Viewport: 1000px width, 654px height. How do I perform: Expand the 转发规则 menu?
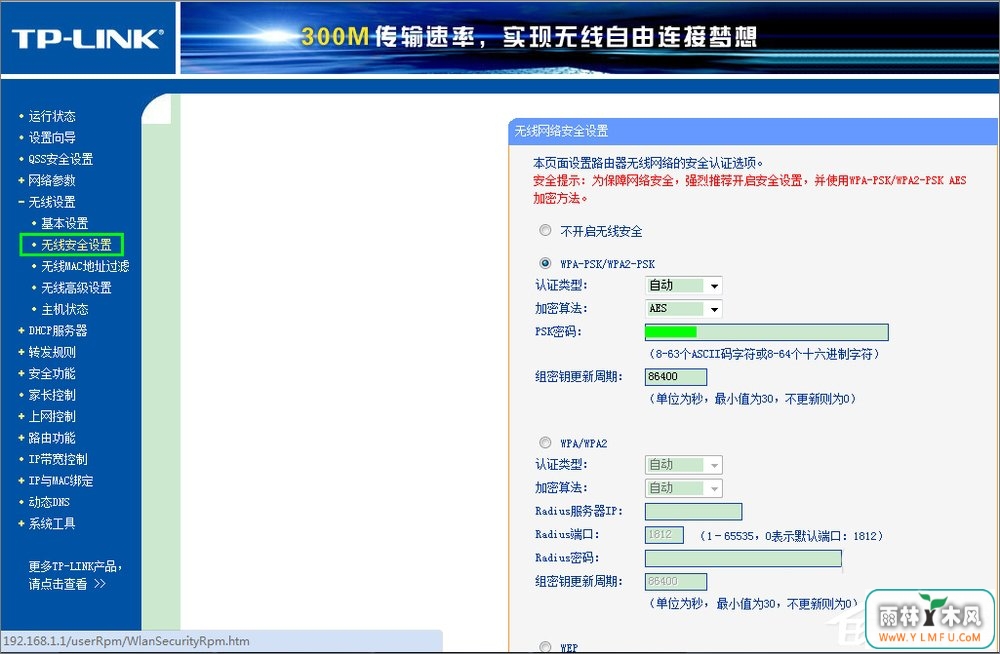(x=52, y=352)
